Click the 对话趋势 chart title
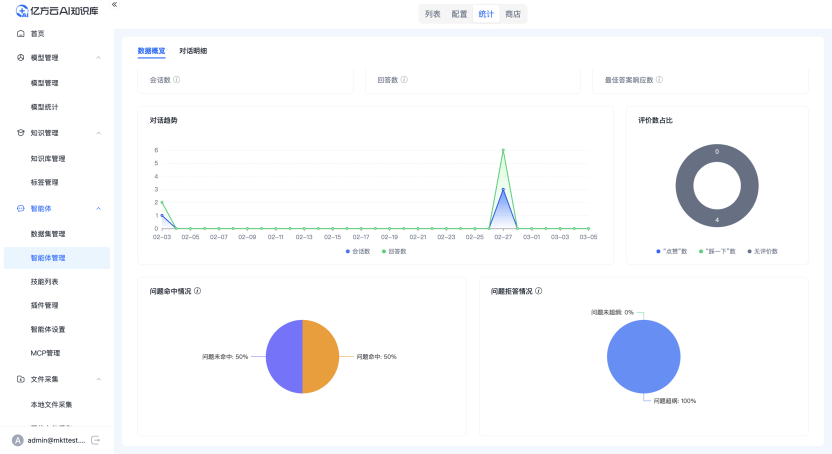Screen dimensions: 832x454 coord(163,120)
